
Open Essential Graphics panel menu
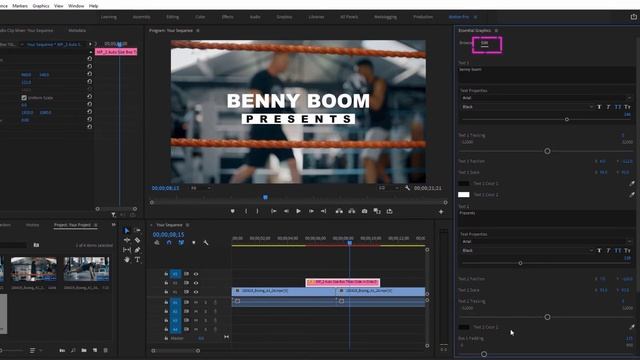click(x=496, y=31)
